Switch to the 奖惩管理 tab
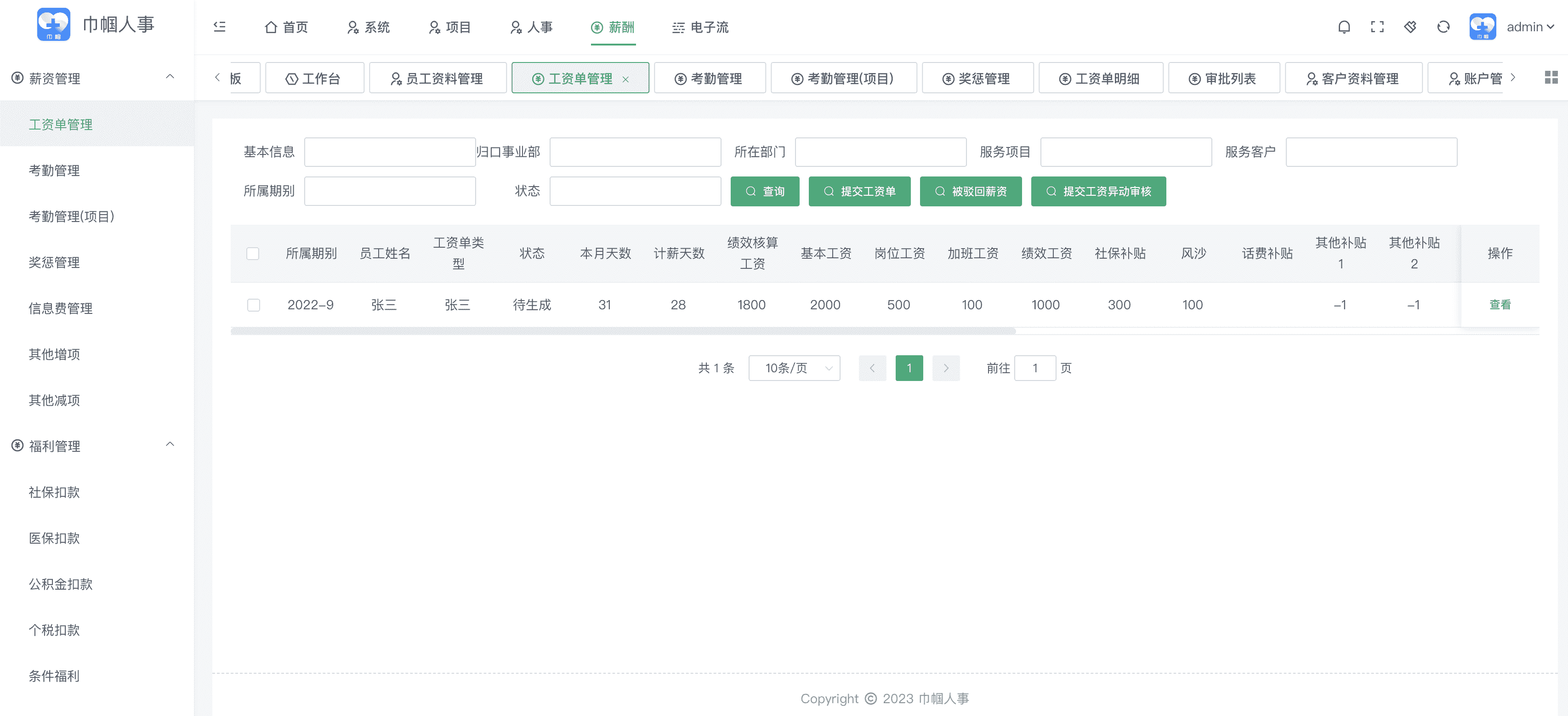1568x716 pixels. [x=977, y=78]
